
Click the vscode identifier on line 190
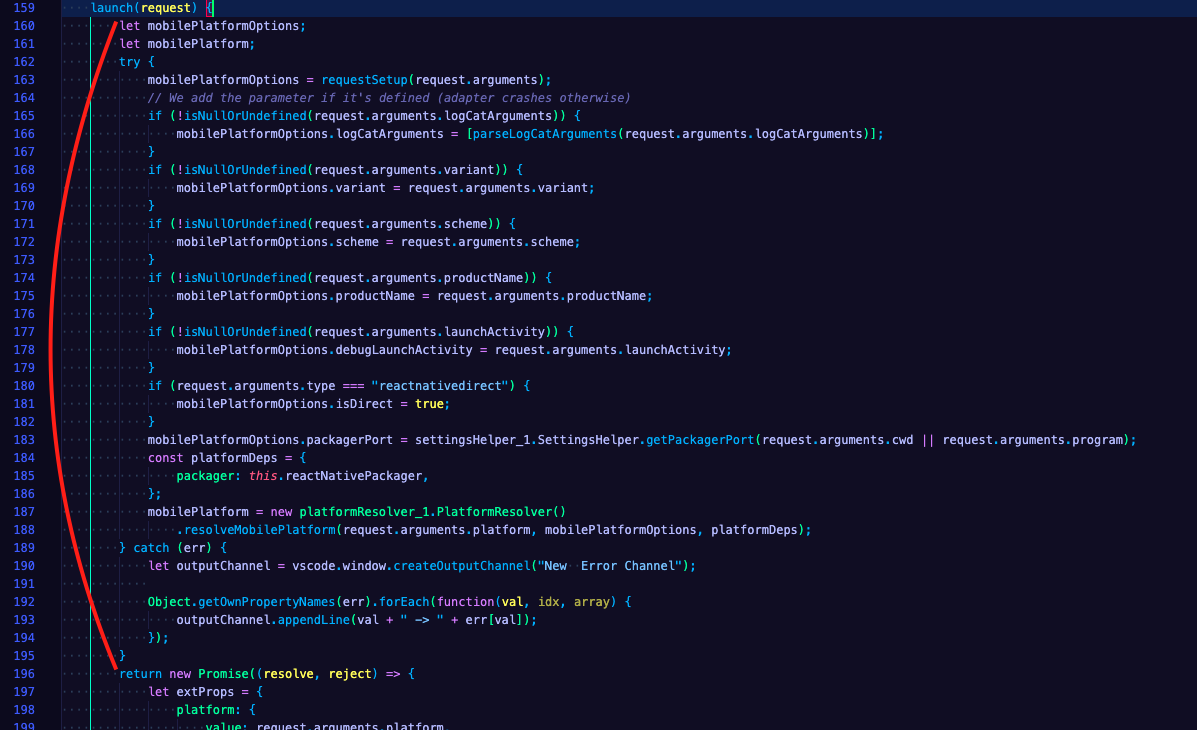coord(314,566)
